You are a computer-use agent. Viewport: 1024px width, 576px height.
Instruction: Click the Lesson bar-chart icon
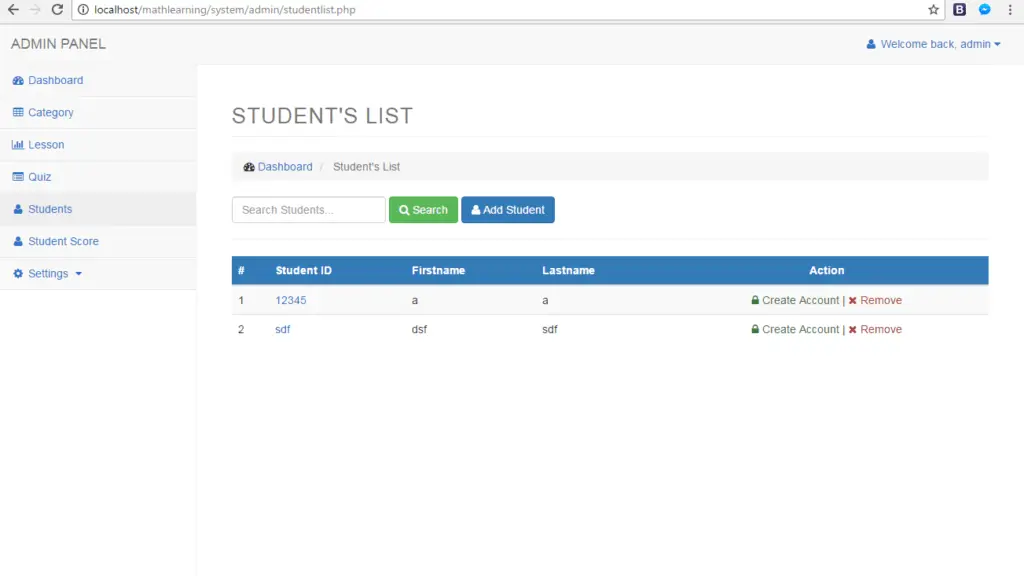(16, 144)
